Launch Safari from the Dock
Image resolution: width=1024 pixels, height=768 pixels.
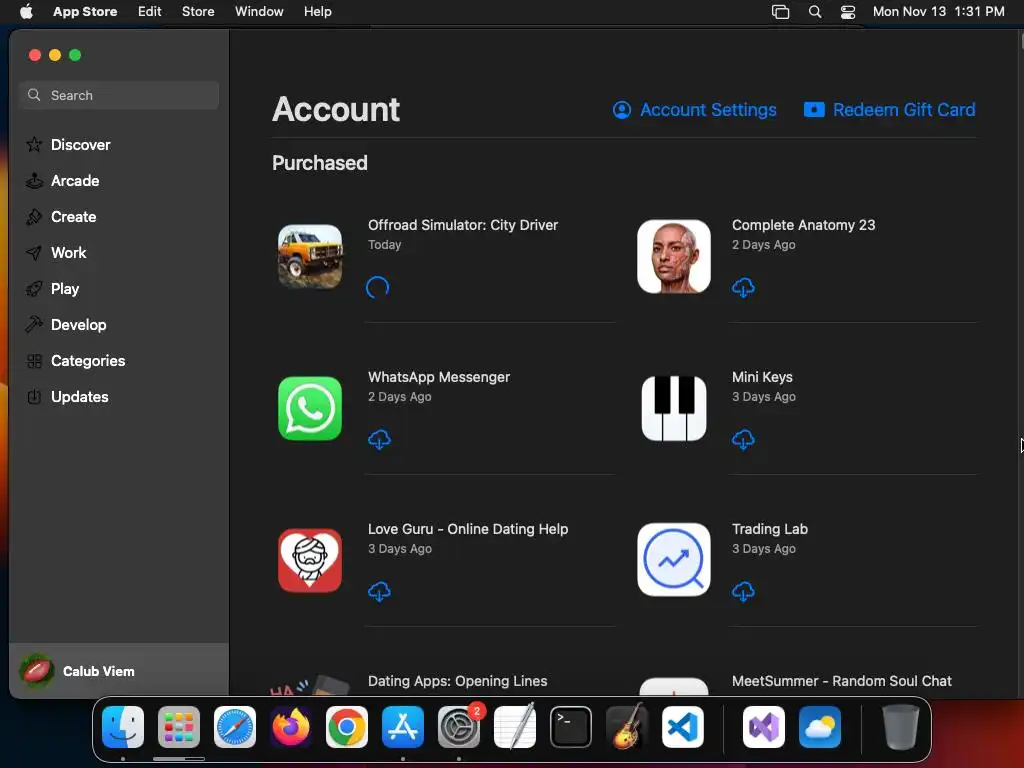tap(235, 727)
